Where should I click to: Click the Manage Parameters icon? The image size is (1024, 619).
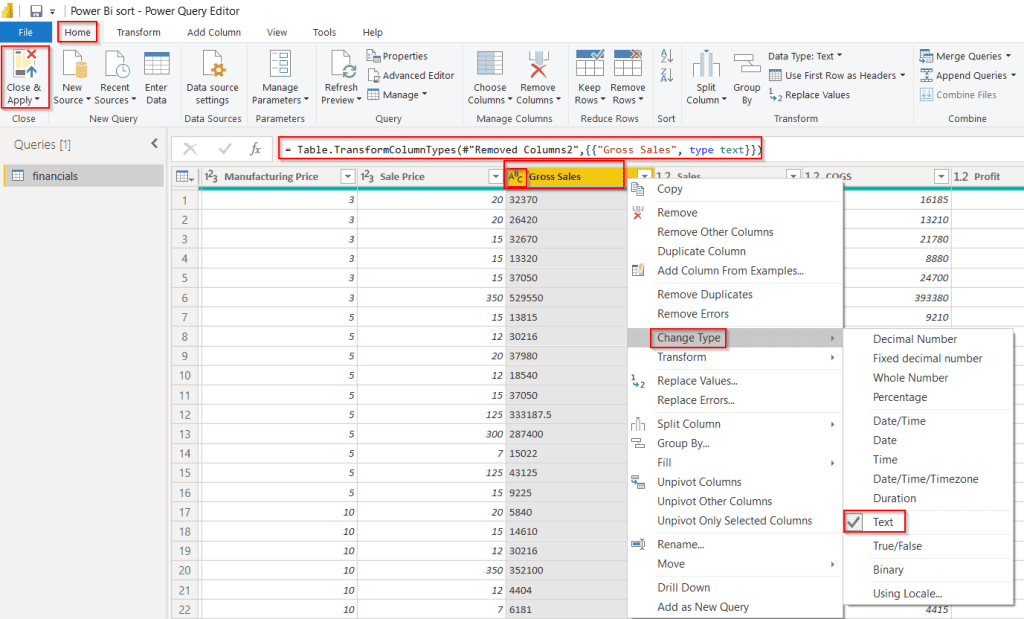pos(280,64)
